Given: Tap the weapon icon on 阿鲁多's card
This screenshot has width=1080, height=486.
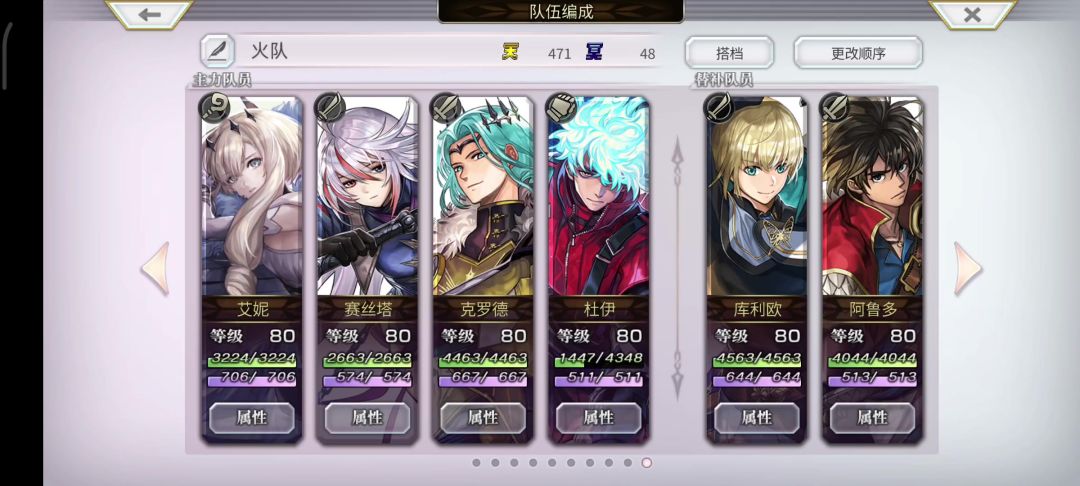Looking at the screenshot, I should tap(834, 107).
